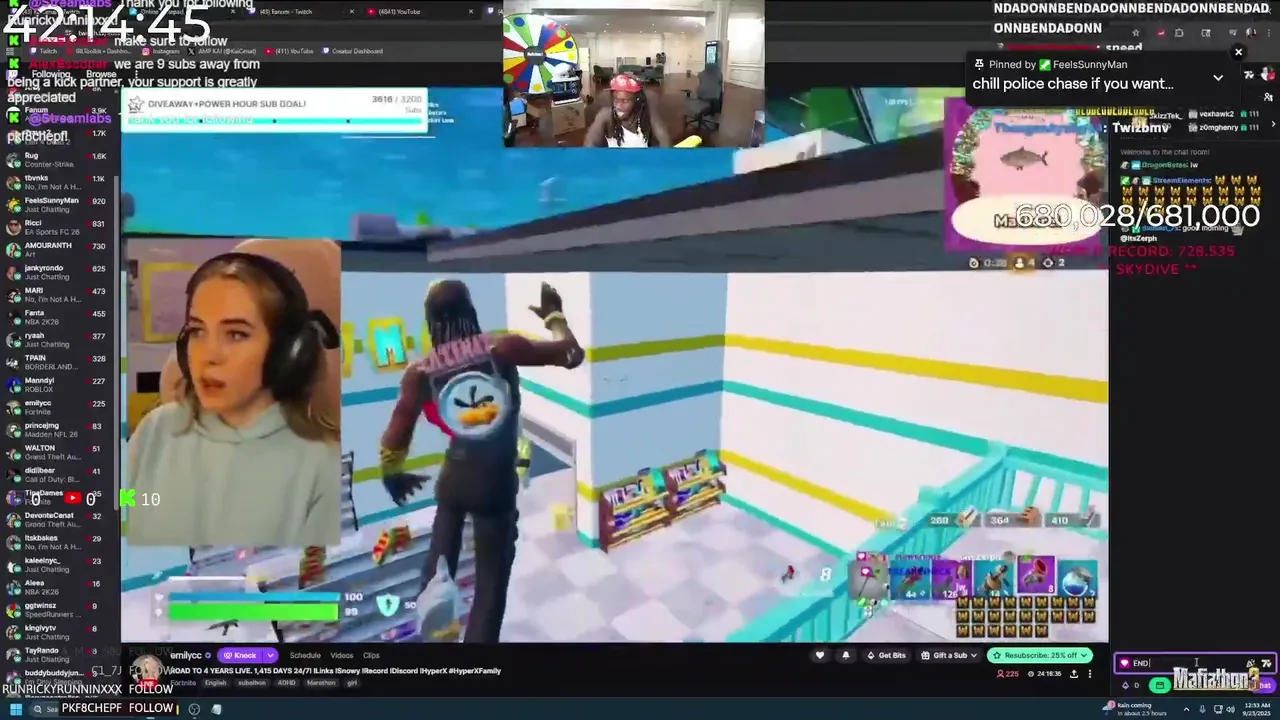Open the Creator Dashboard bookmark
This screenshot has height=720, width=1280.
coord(353,51)
